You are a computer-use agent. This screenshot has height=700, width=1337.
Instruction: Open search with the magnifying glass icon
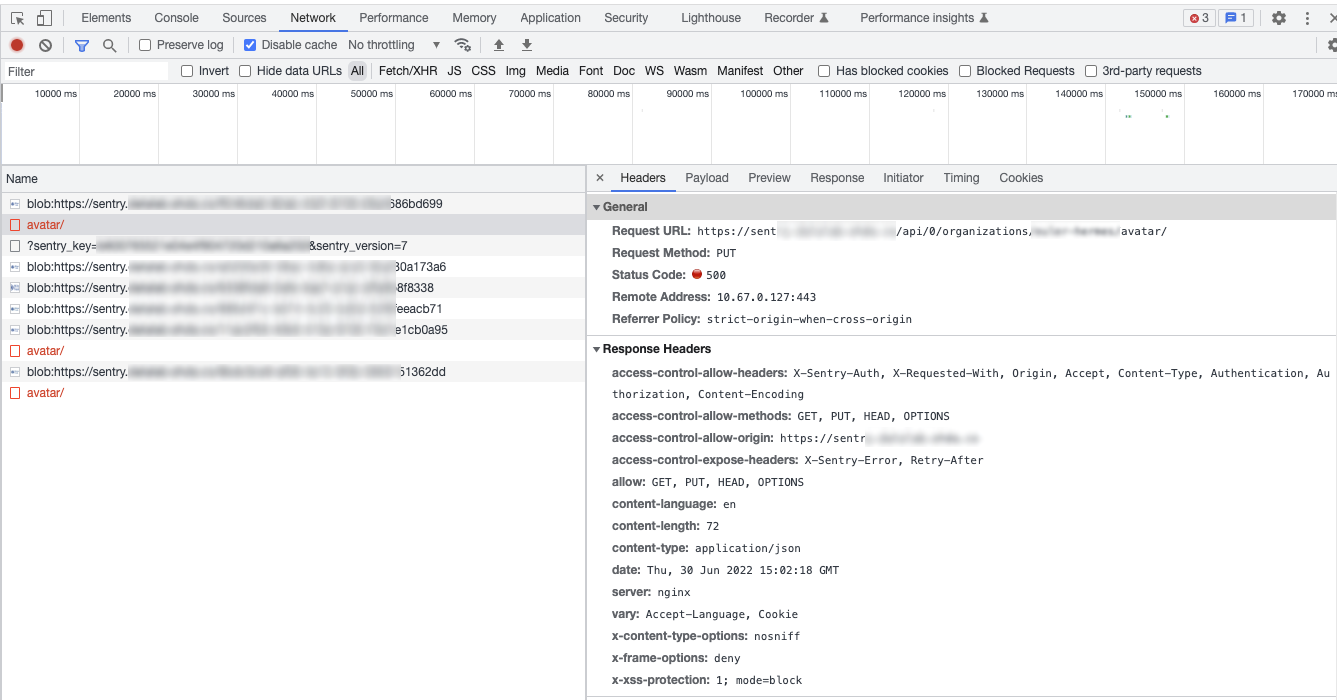pyautogui.click(x=109, y=44)
